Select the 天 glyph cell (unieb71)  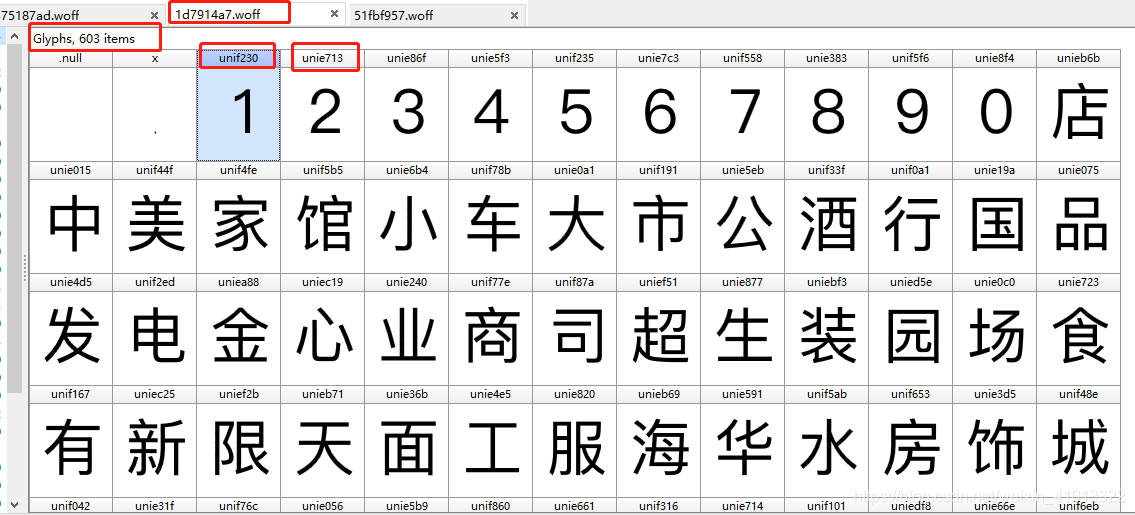[322, 442]
